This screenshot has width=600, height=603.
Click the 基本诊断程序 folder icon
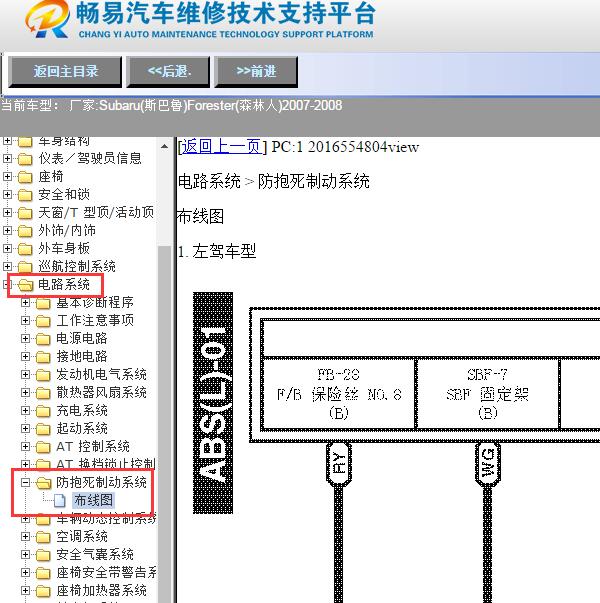pos(43,303)
